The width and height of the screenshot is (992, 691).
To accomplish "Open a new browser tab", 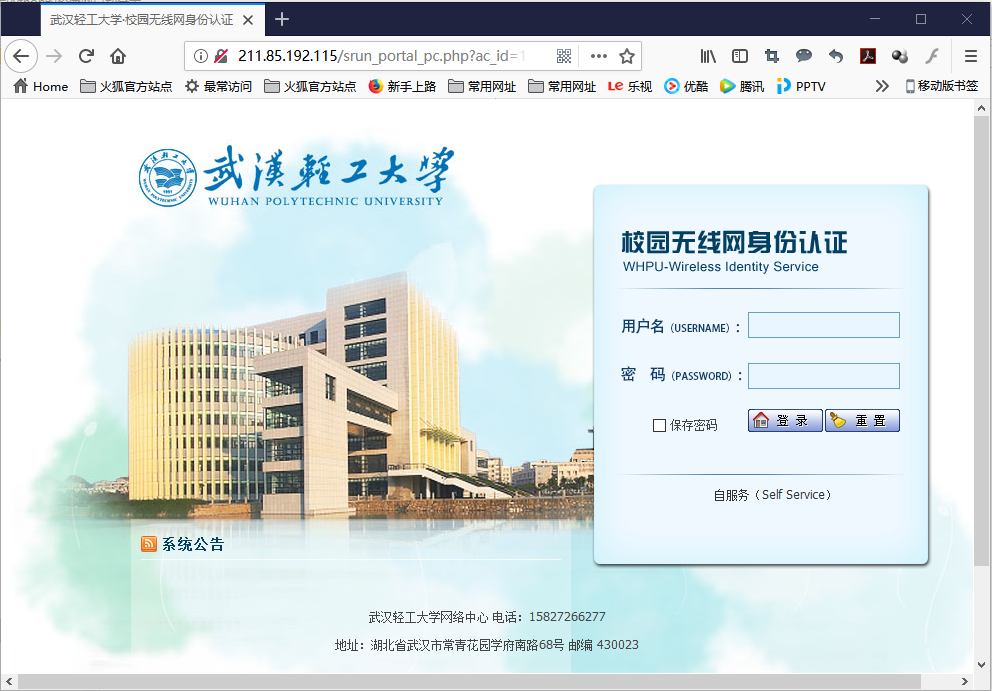I will [x=282, y=19].
